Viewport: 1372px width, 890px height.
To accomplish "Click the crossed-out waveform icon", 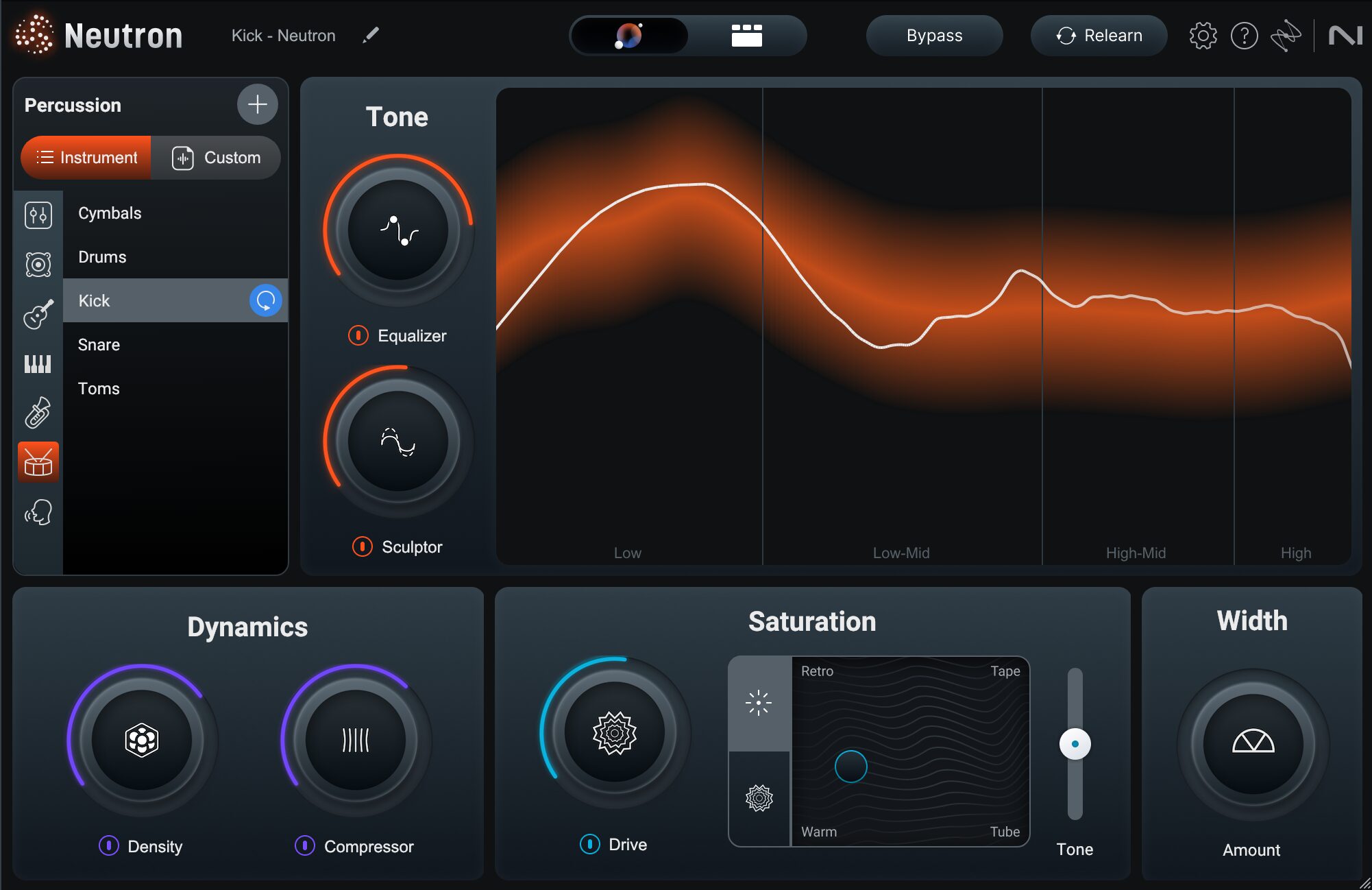I will pos(1286,36).
